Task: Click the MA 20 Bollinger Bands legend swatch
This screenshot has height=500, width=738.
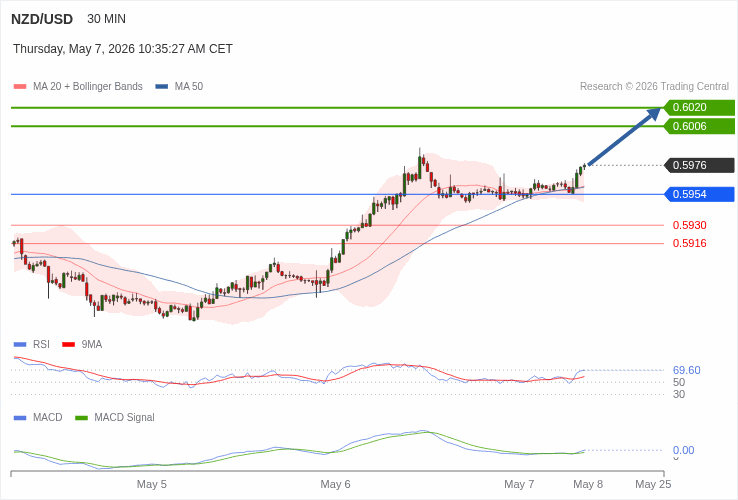Action: (20, 87)
